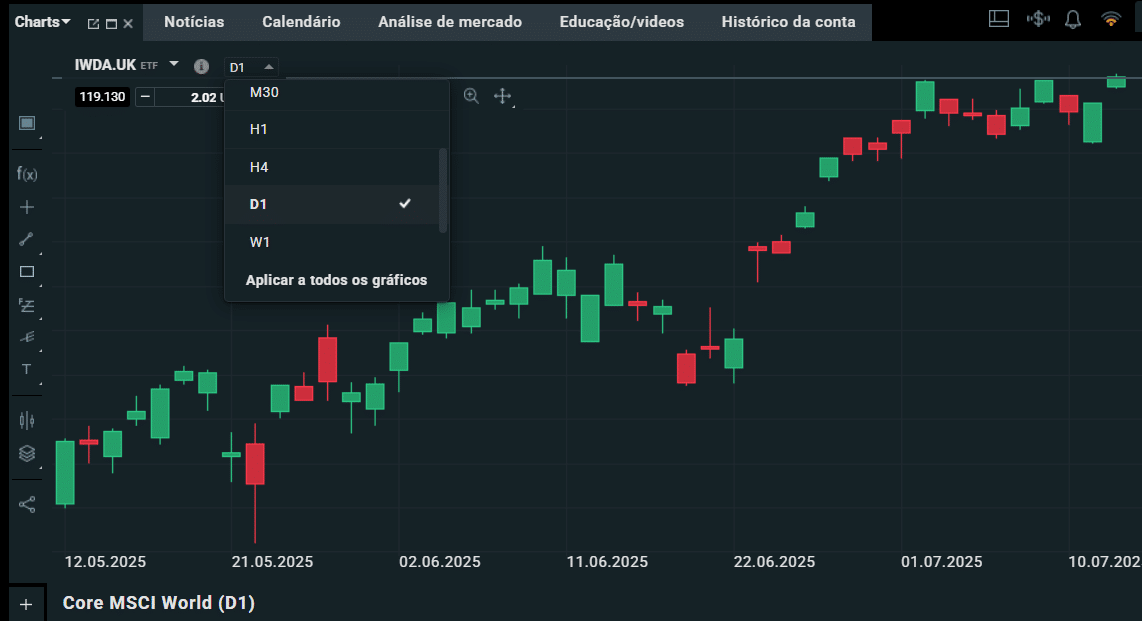The width and height of the screenshot is (1142, 621).
Task: Activate the zoom-in magnifier tool
Action: (471, 96)
